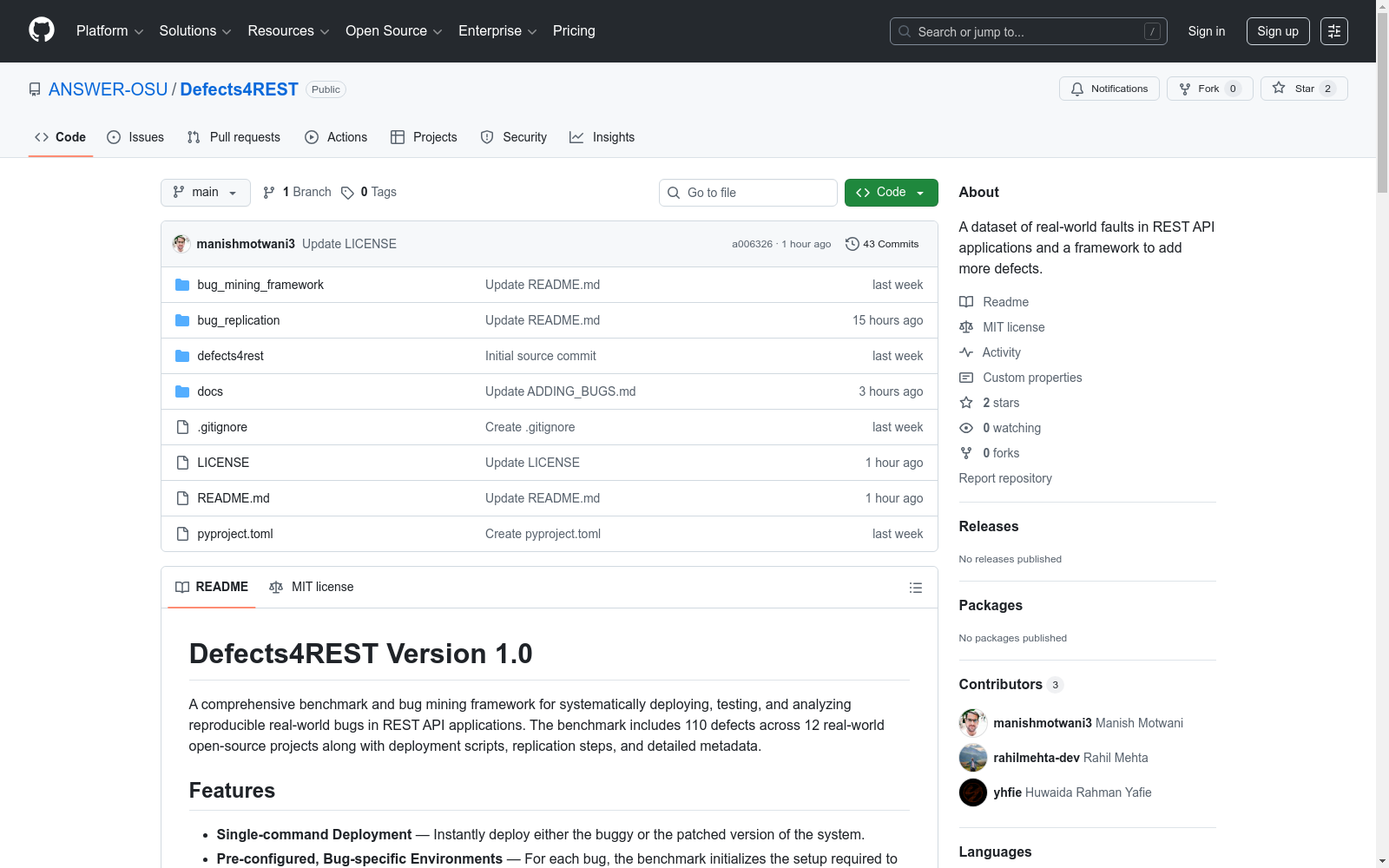This screenshot has height=868, width=1389.
Task: Select the Code repository tab
Action: pos(61,137)
